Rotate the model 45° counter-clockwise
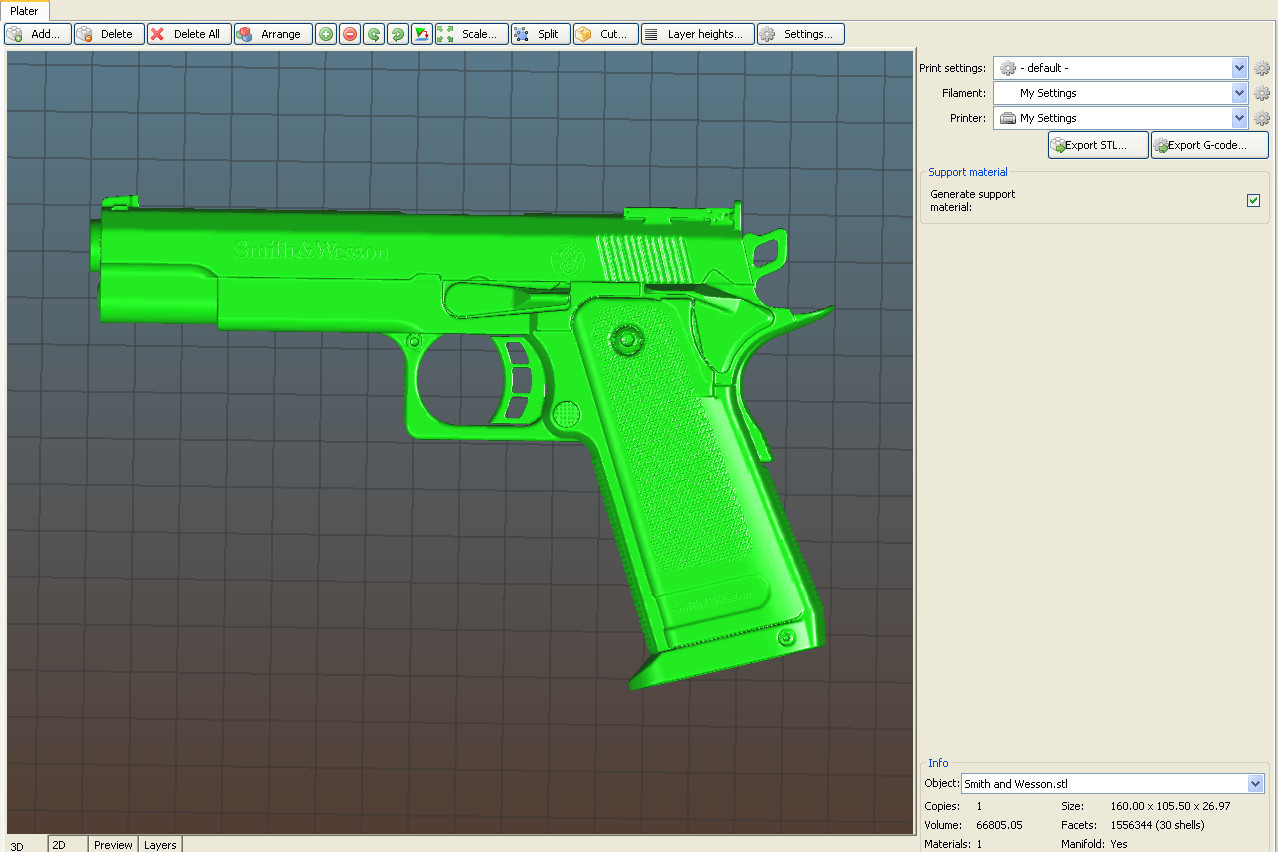The width and height of the screenshot is (1278, 852). click(373, 33)
